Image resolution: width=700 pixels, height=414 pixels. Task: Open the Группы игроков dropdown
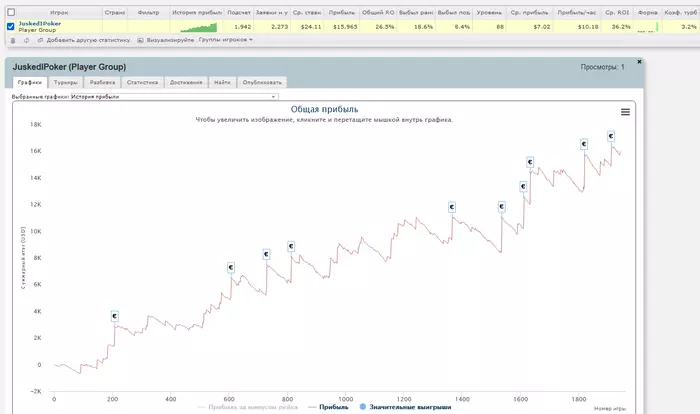[225, 40]
